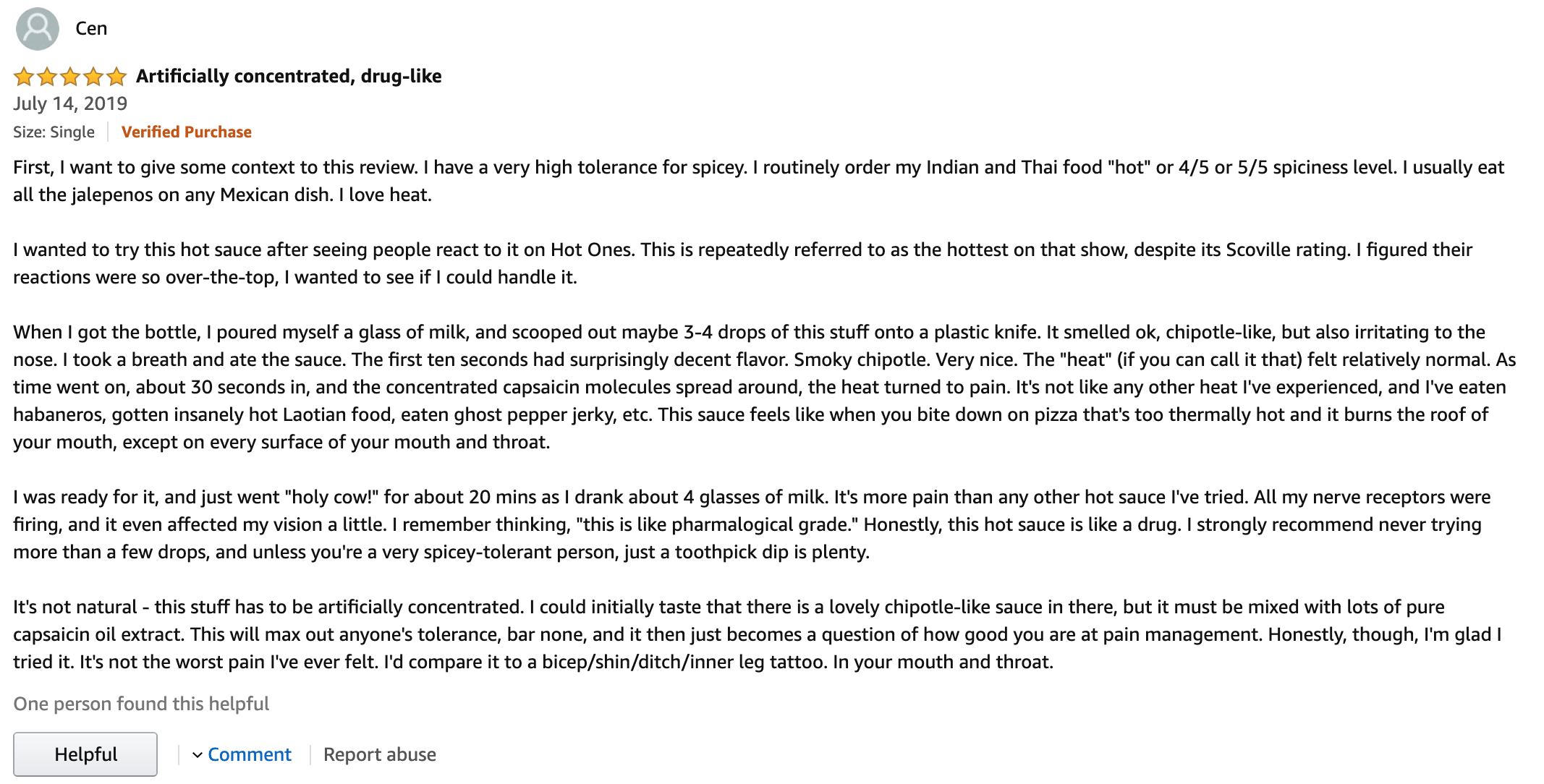Click the first gold rating star
This screenshot has height=784, width=1544.
tap(24, 76)
